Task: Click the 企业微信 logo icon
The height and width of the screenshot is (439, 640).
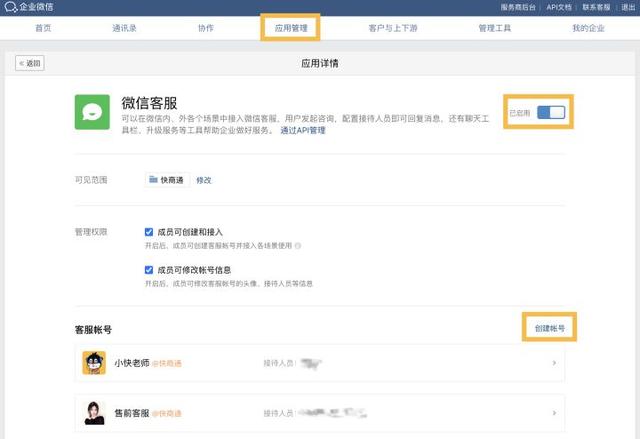Action: tap(11, 7)
